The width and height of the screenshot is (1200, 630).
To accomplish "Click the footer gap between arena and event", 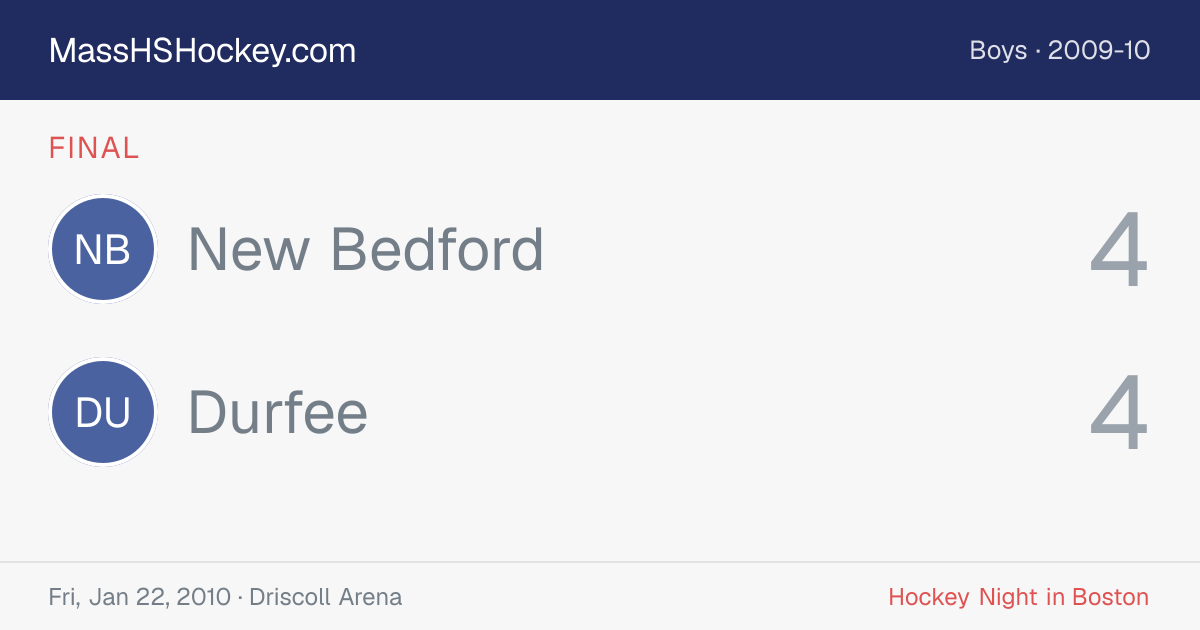I will (645, 597).
